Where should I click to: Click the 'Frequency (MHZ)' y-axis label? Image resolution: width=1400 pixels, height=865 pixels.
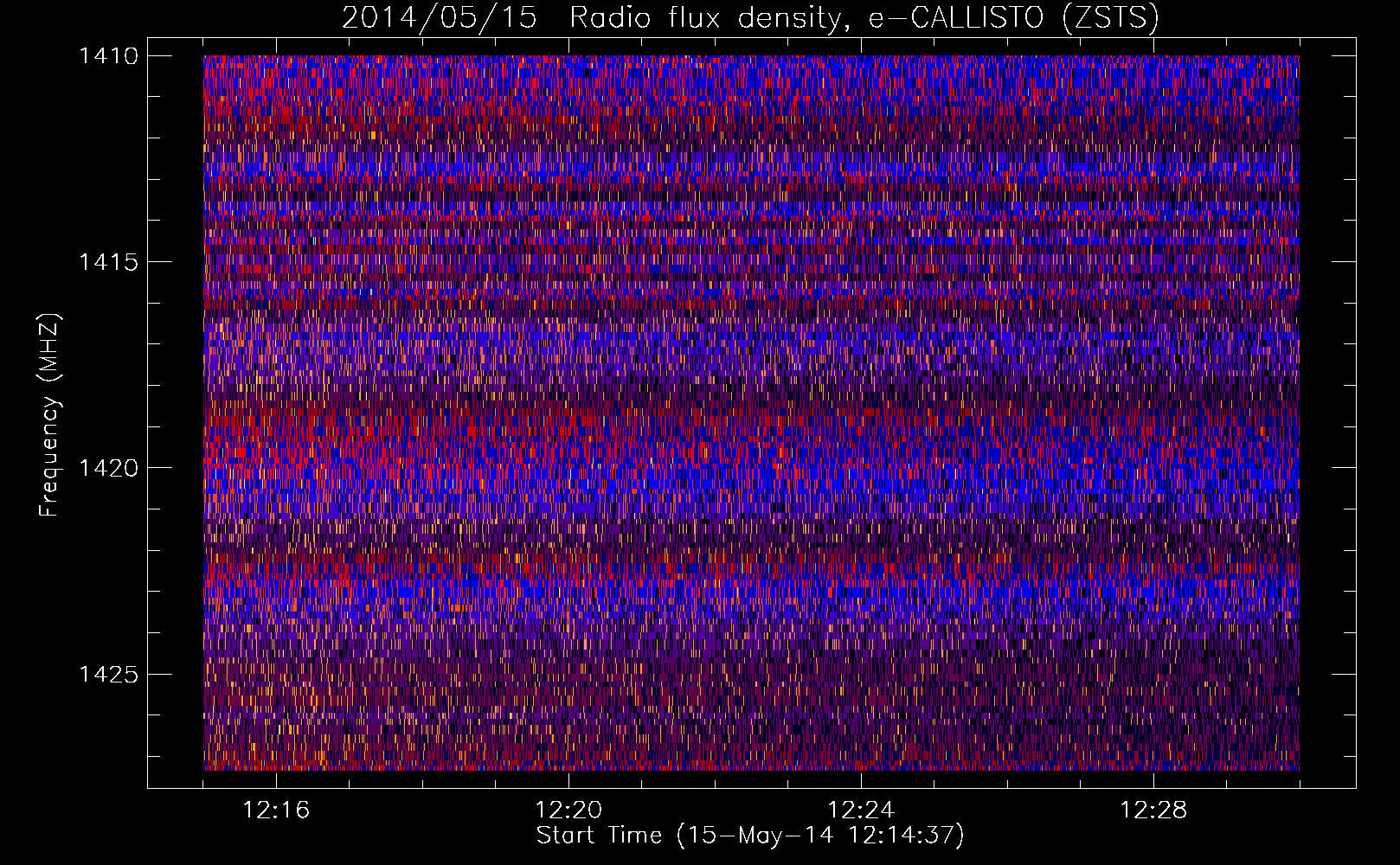(49, 415)
